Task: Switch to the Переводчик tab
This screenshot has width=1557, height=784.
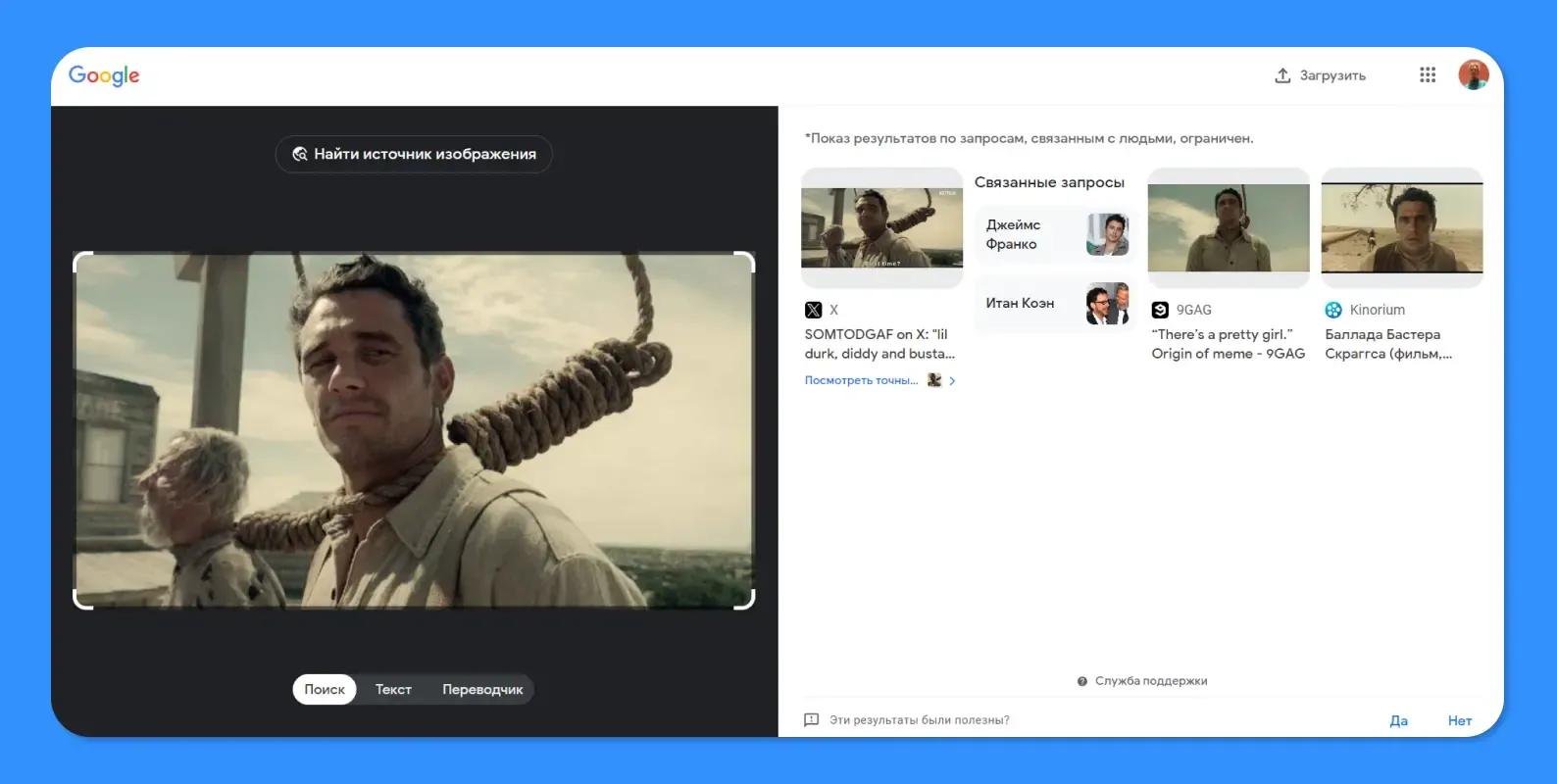Action: pos(482,689)
